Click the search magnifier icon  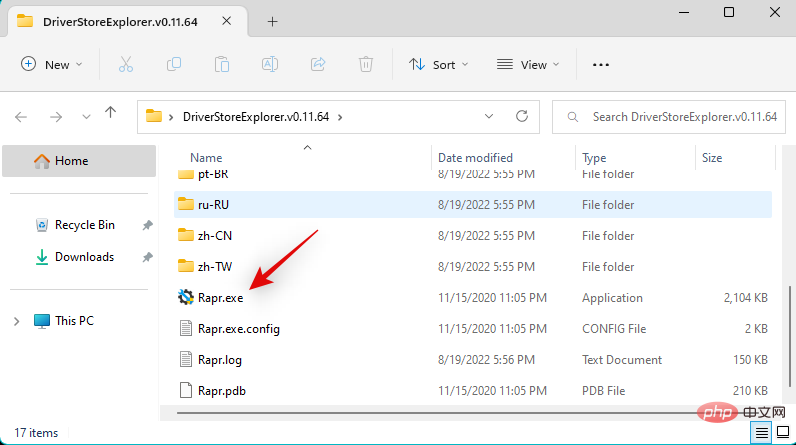(x=573, y=117)
